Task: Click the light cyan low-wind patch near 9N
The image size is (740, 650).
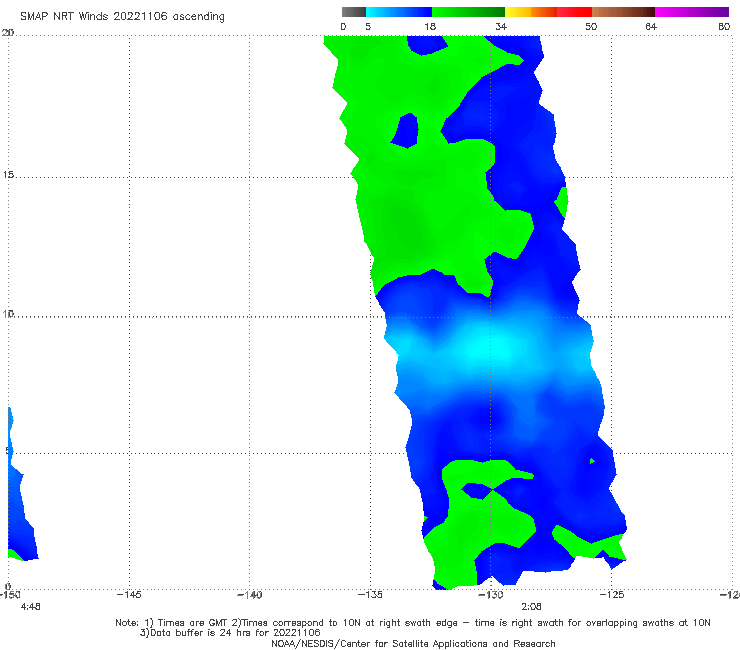Action: pyautogui.click(x=488, y=346)
